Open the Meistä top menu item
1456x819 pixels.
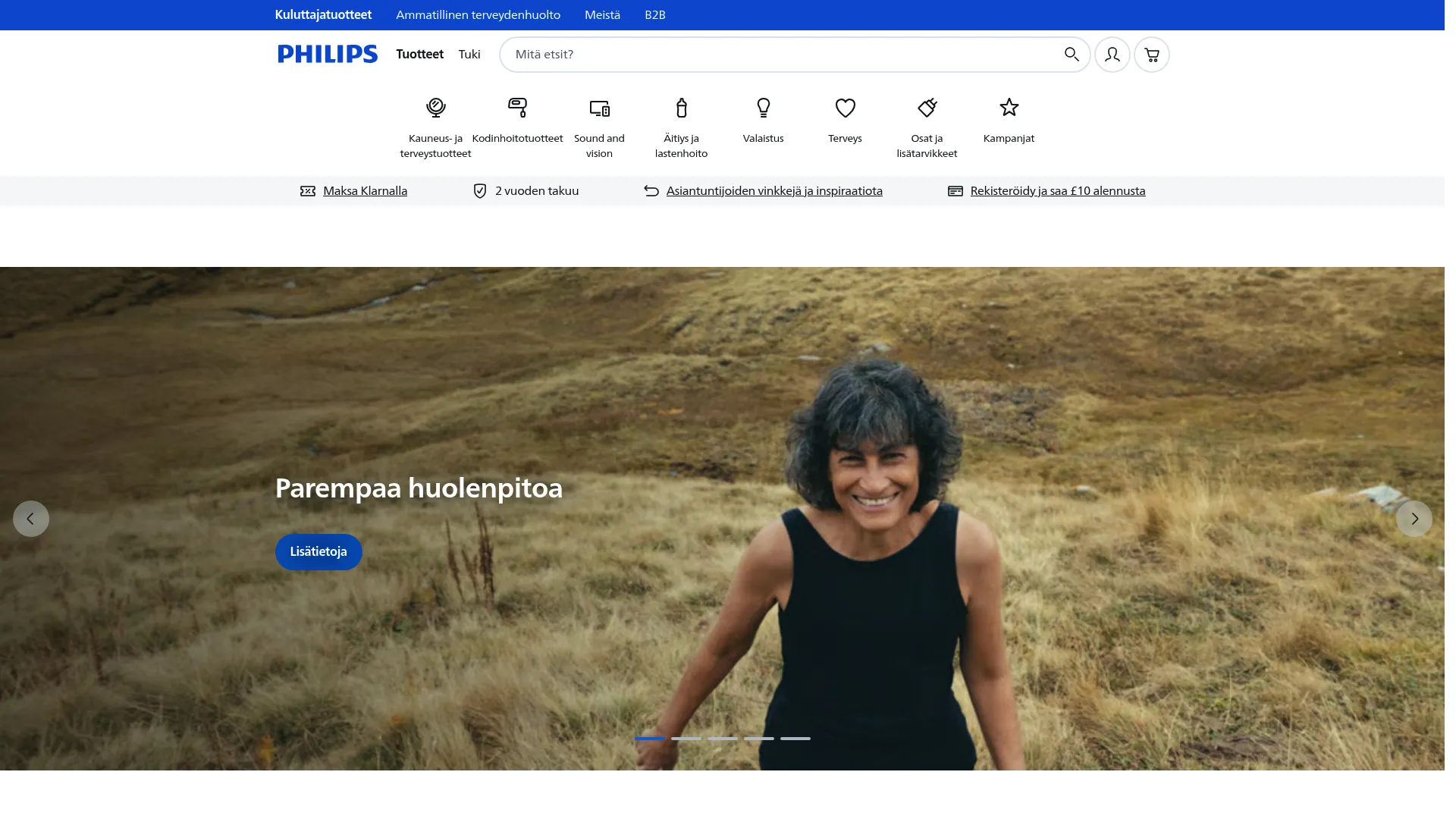(602, 15)
